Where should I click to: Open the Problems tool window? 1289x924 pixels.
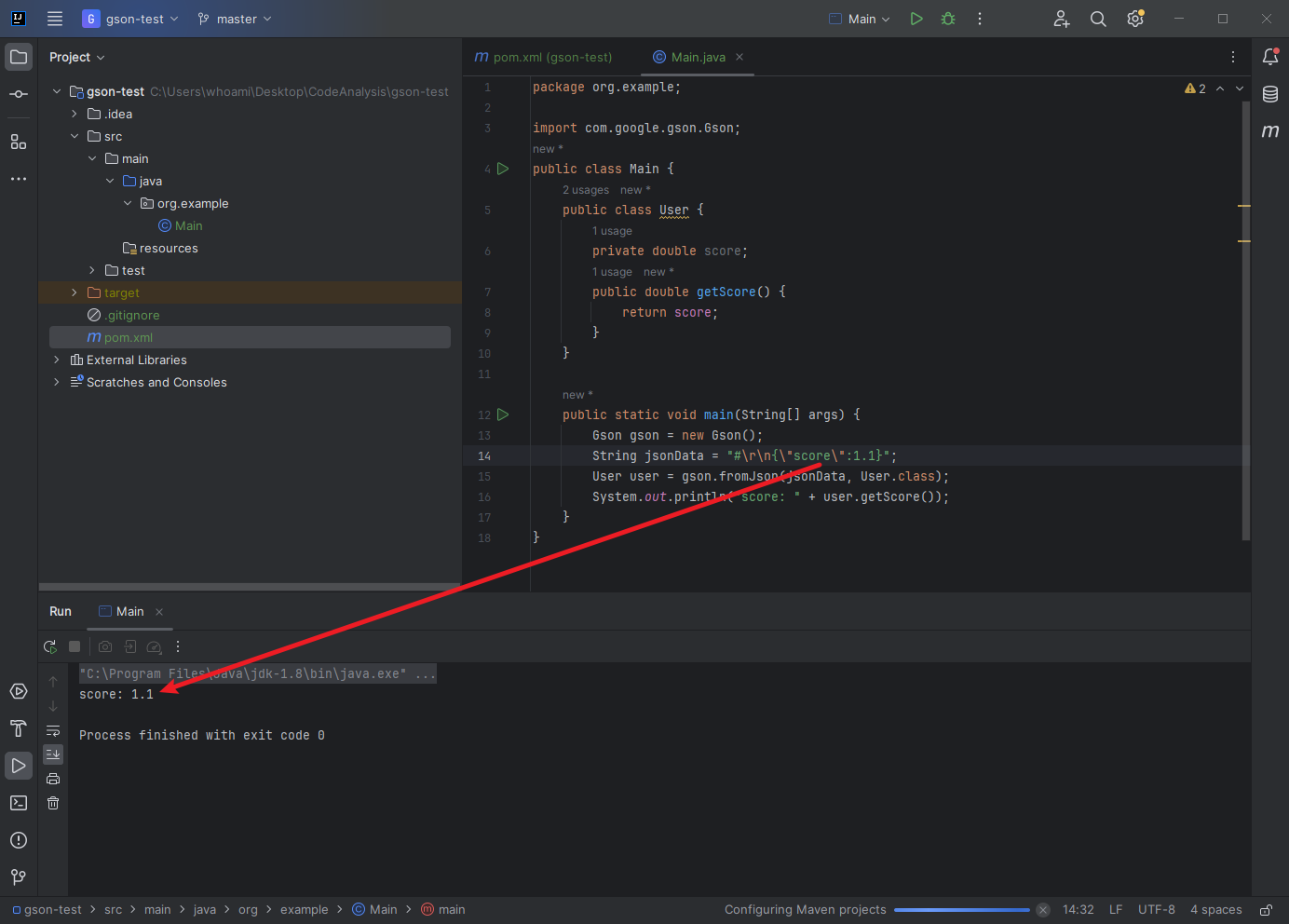pos(19,840)
